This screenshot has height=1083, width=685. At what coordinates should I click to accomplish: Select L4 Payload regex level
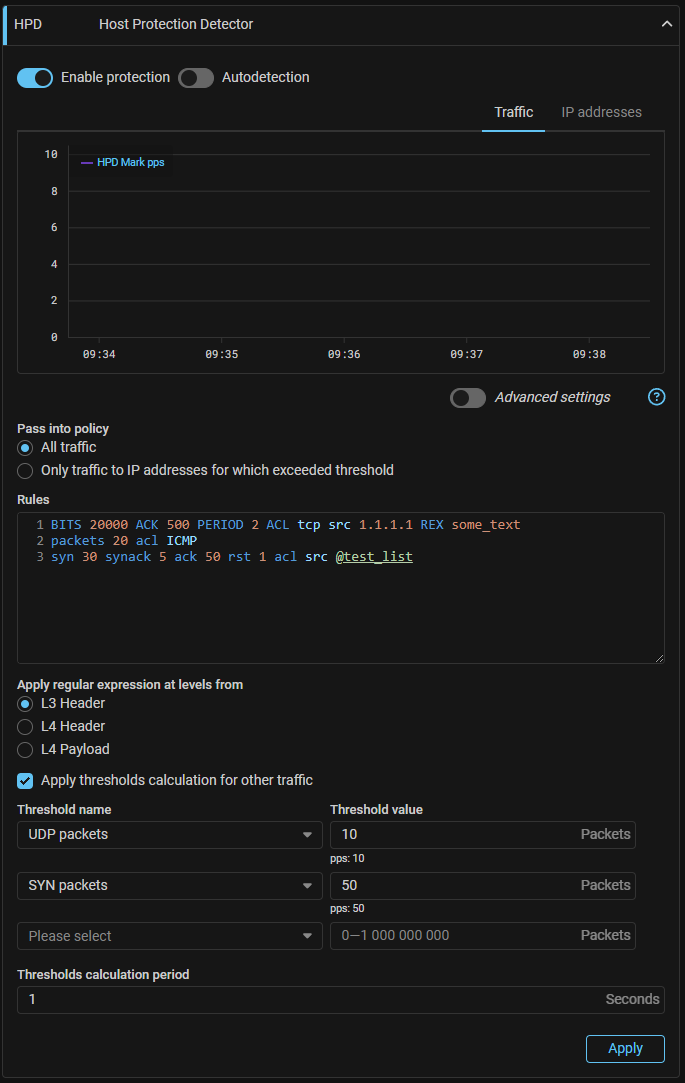[25, 749]
